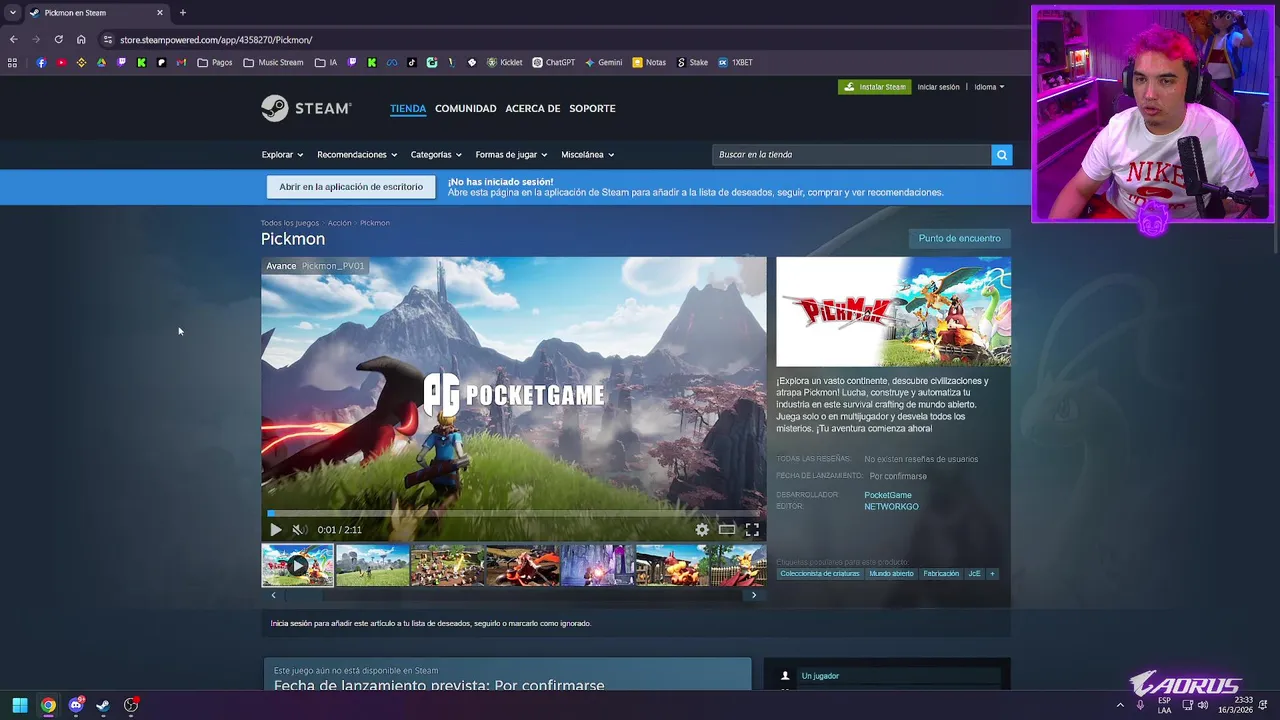Image resolution: width=1280 pixels, height=720 pixels.
Task: Open the Facebook bookmark
Action: point(41,62)
